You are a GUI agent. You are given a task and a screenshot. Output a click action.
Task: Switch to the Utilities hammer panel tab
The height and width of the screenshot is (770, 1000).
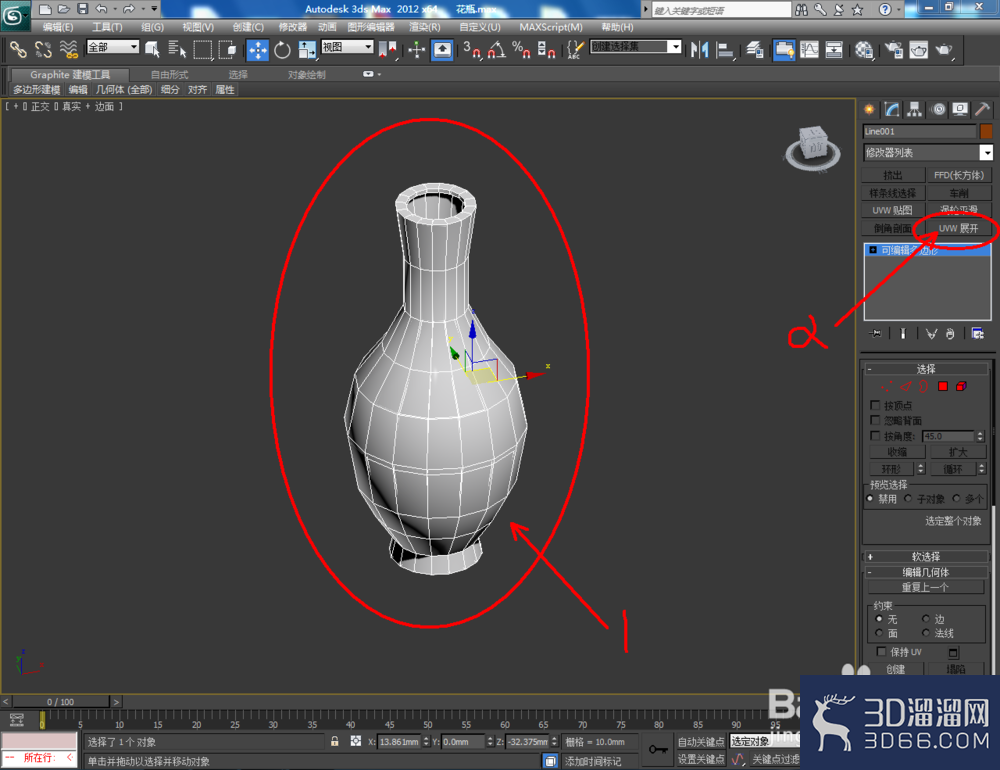click(983, 109)
